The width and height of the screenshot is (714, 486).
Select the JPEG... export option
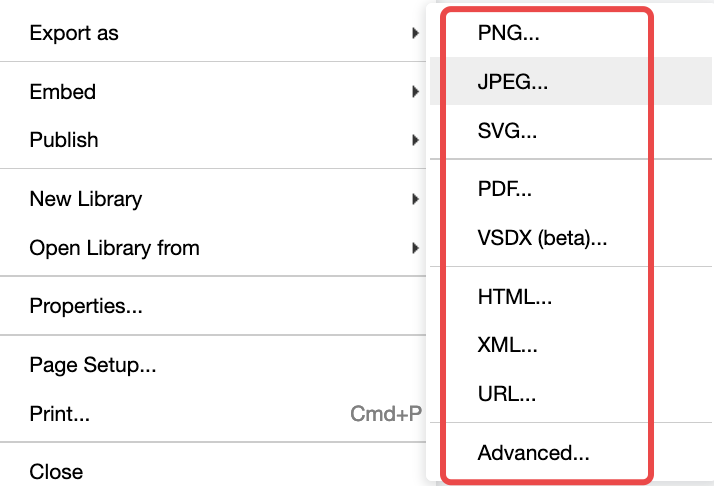(x=512, y=82)
